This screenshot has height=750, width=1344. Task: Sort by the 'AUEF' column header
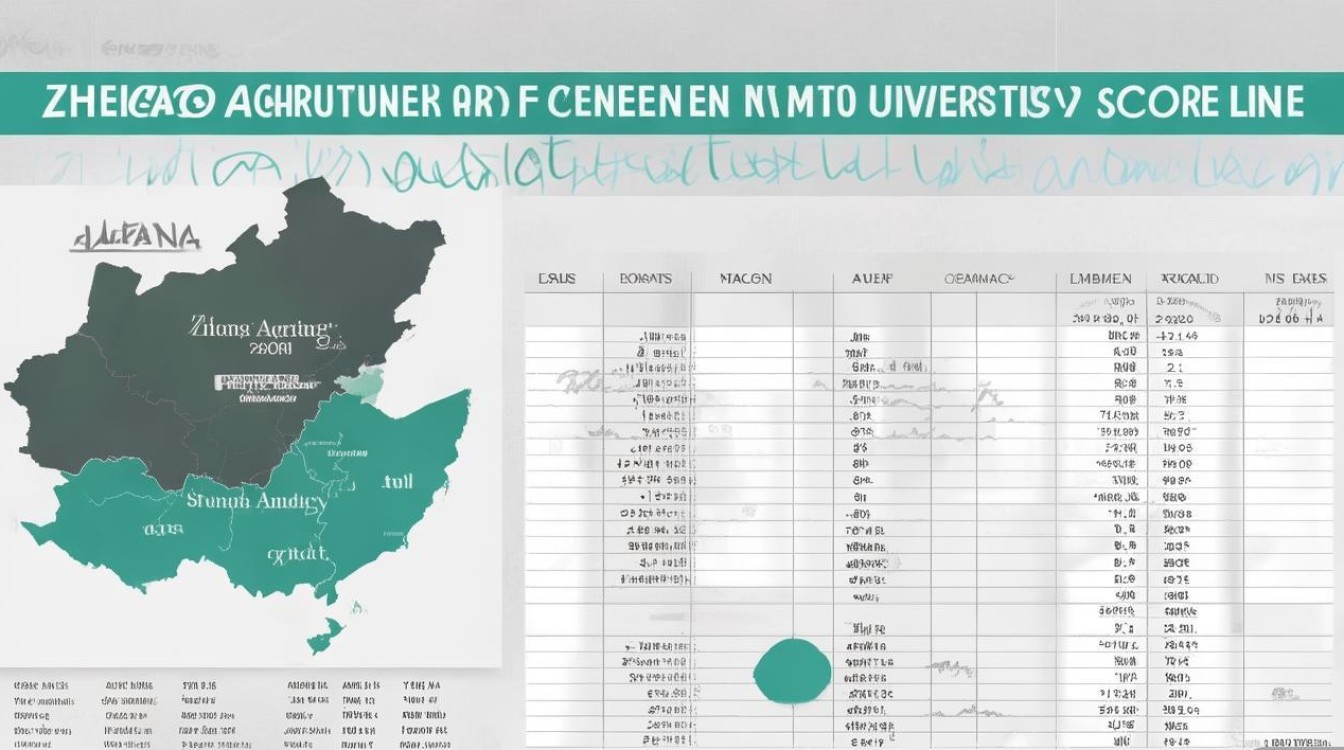point(872,279)
